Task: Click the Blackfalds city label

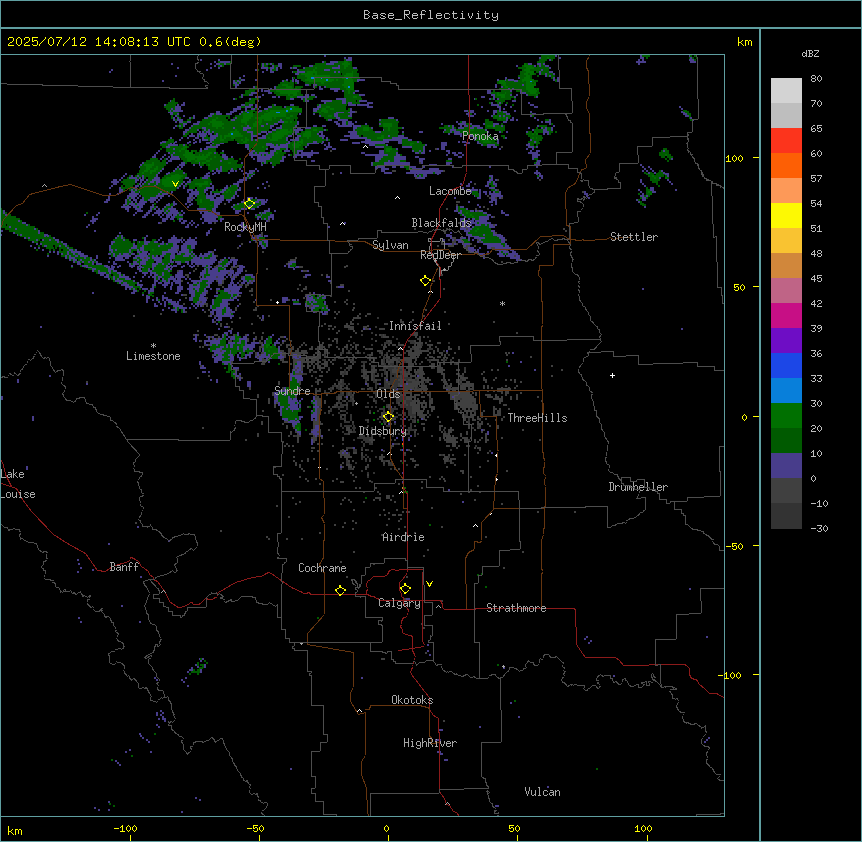Action: (441, 223)
